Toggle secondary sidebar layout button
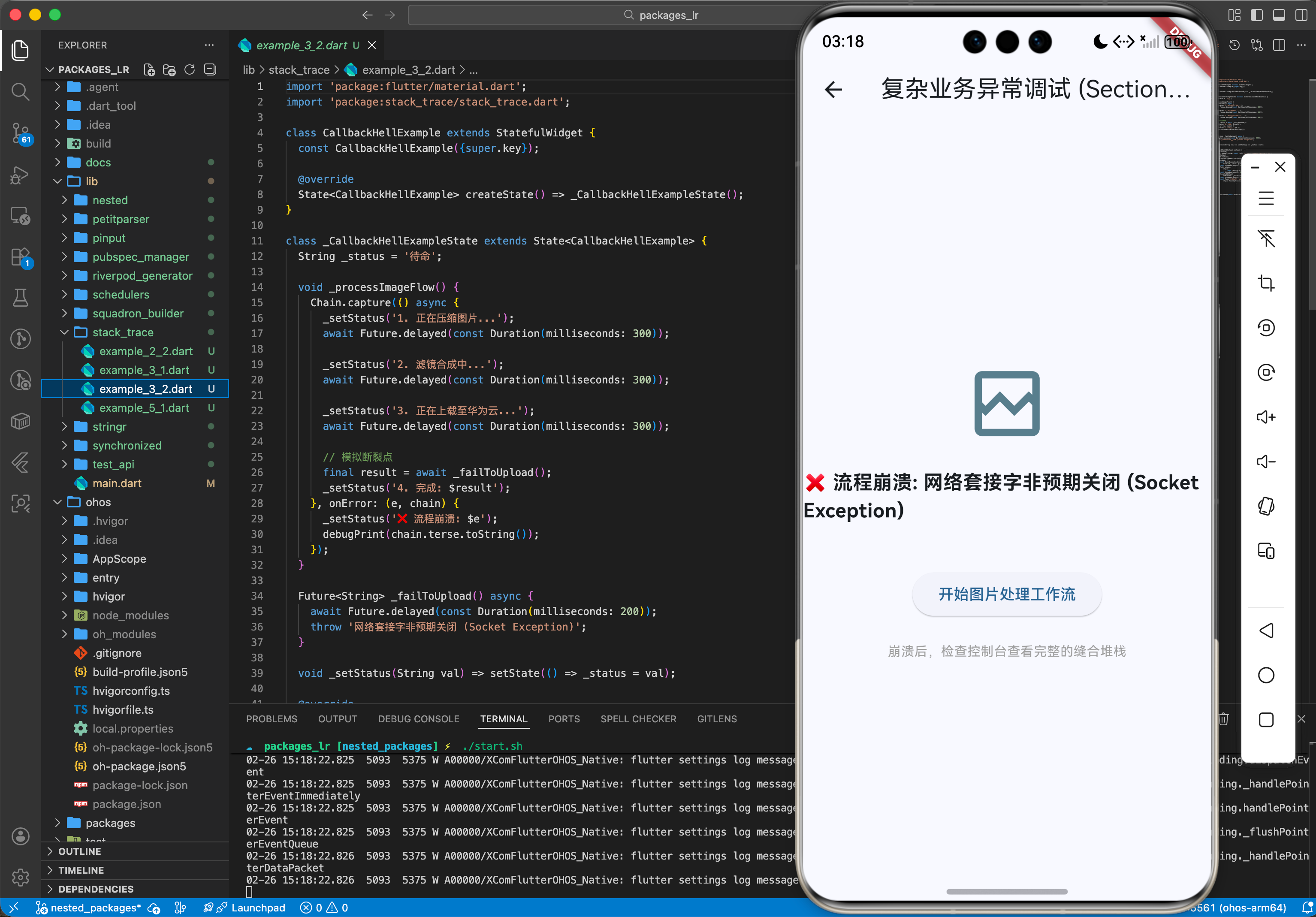This screenshot has height=917, width=1316. click(x=1301, y=15)
